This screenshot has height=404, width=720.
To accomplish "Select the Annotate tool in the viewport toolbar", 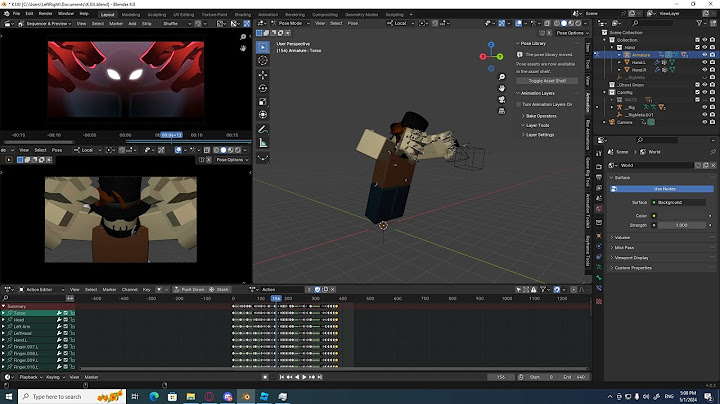I will coord(263,129).
